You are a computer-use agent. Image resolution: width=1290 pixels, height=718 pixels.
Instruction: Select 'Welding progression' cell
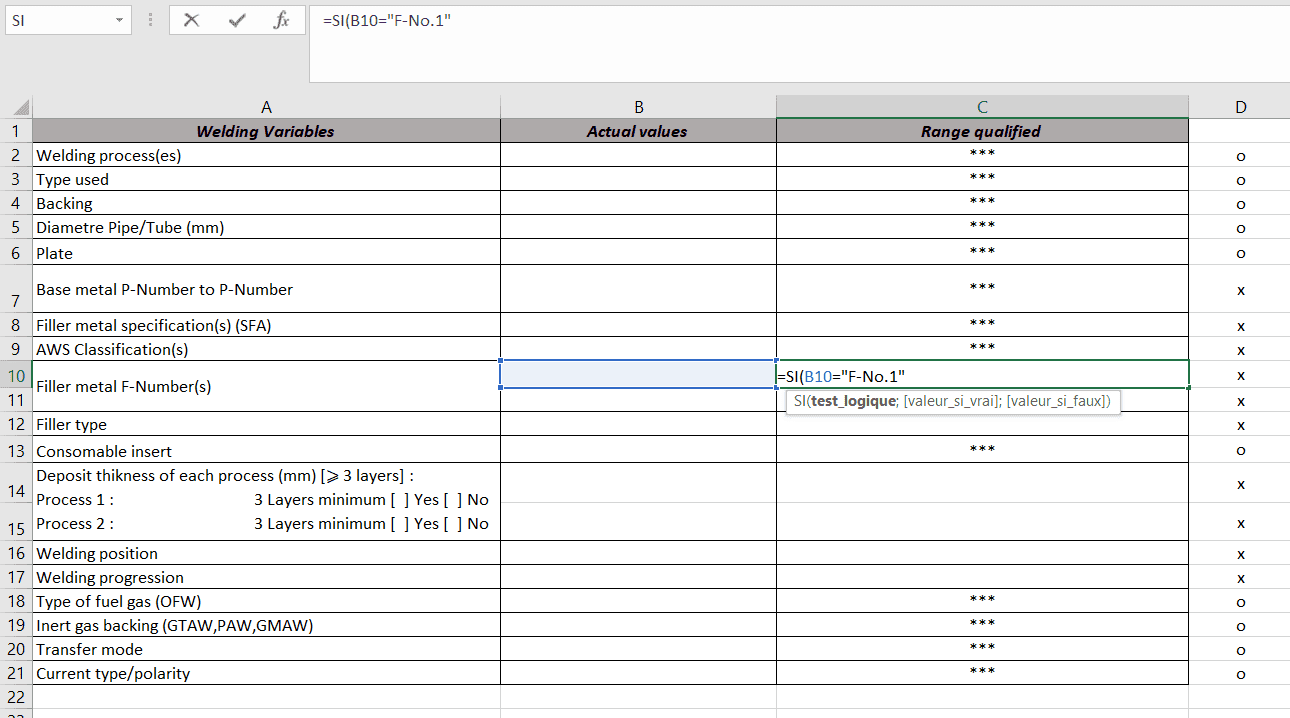click(266, 577)
